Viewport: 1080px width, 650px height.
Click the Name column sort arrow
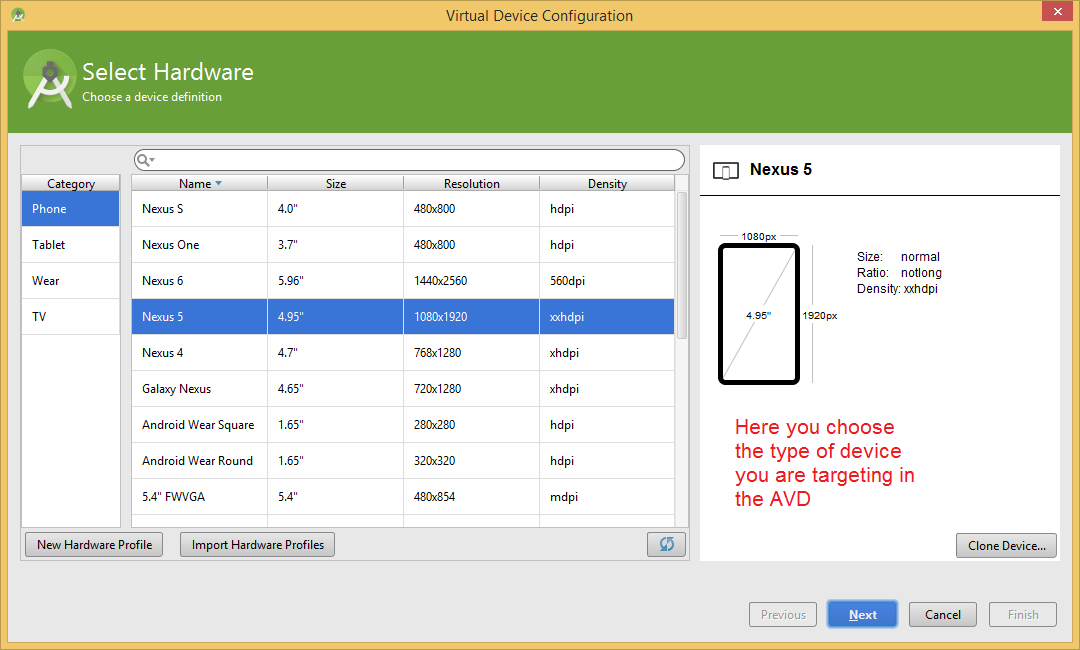(x=218, y=184)
